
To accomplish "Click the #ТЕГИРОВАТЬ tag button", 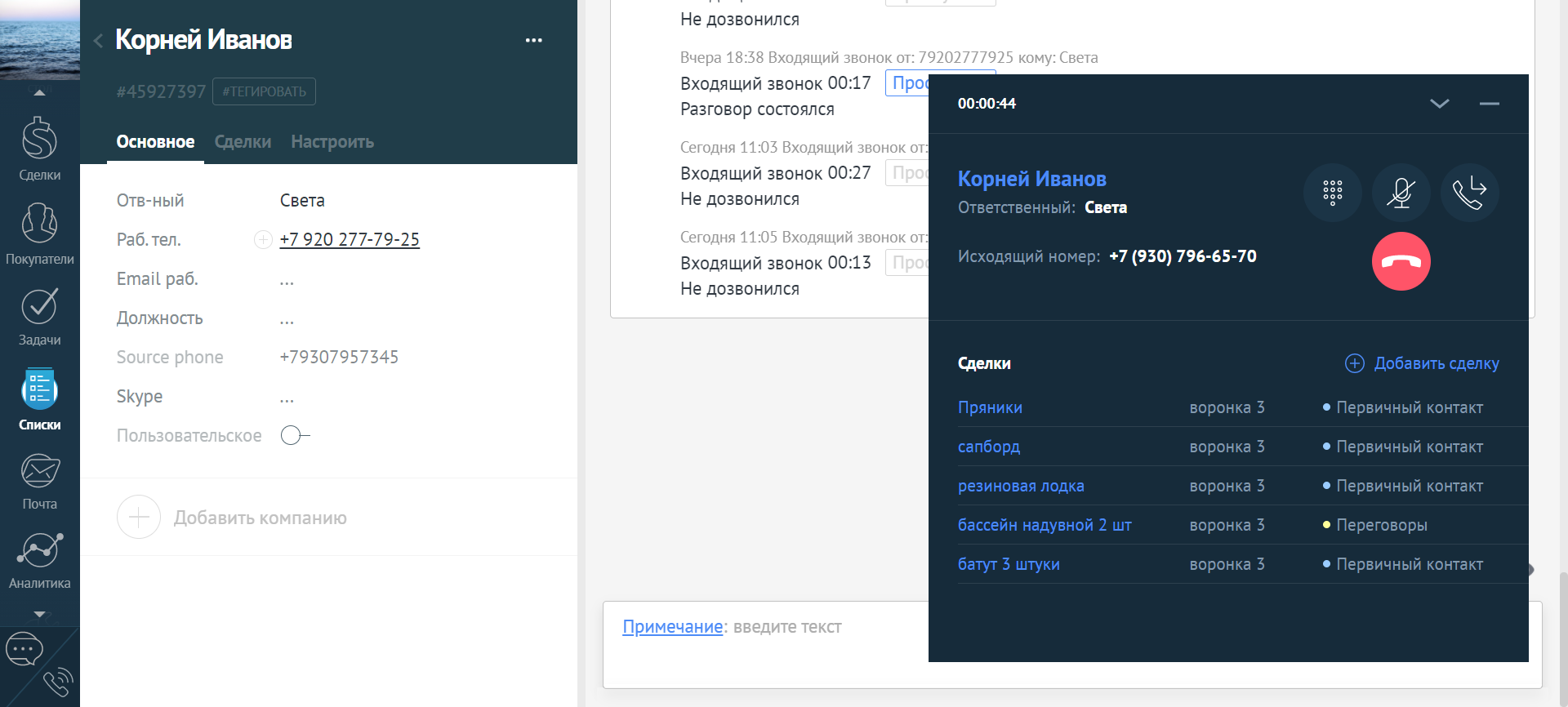I will [x=264, y=91].
